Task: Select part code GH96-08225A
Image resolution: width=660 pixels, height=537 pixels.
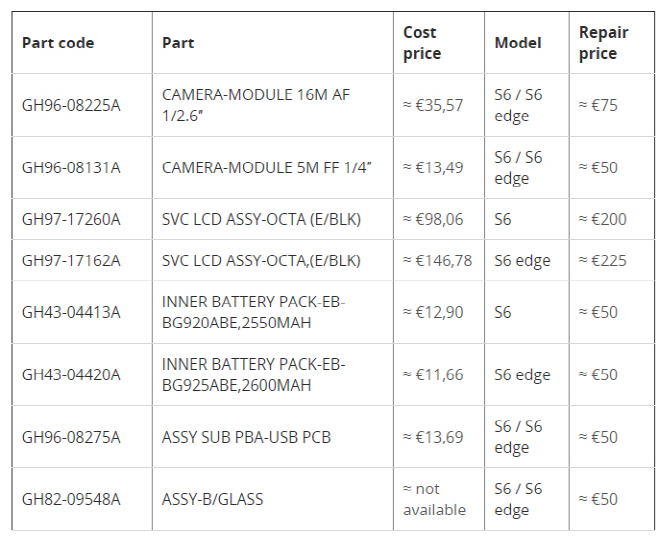Action: [x=71, y=105]
